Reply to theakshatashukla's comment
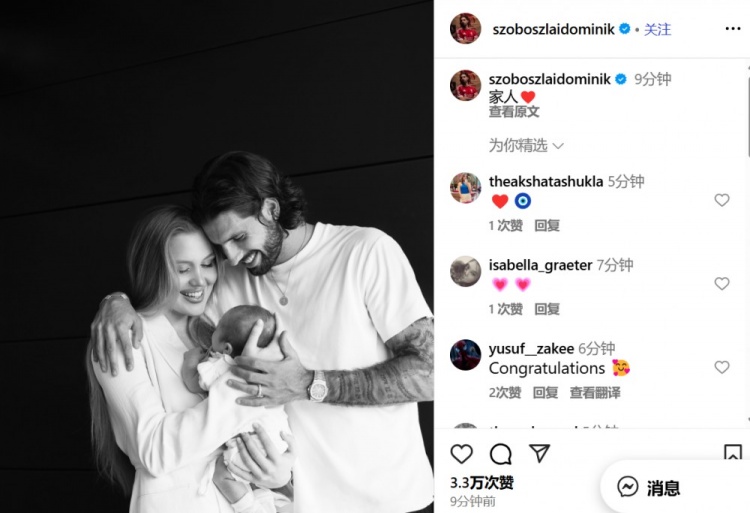This screenshot has width=750, height=513. (547, 225)
